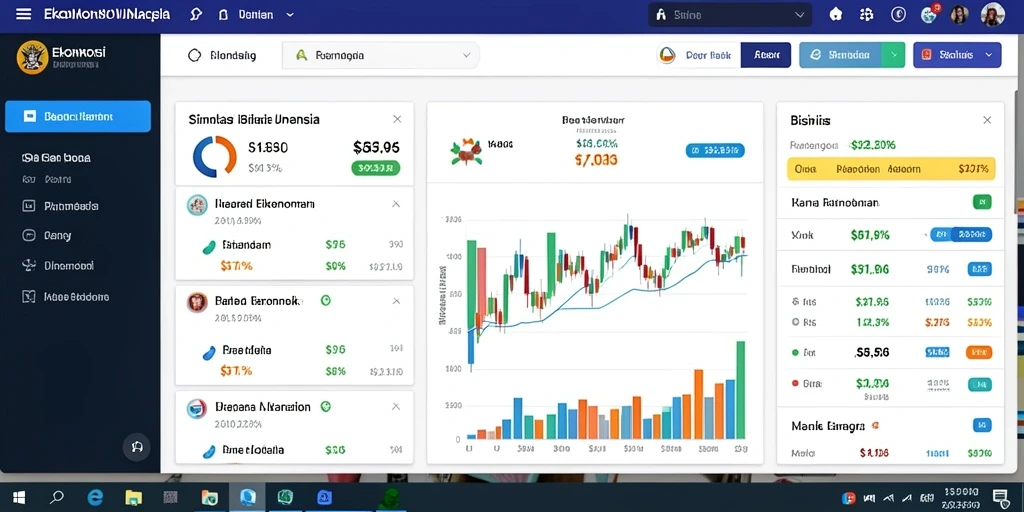Click the blue badge in the Fiienbol row

982,268
